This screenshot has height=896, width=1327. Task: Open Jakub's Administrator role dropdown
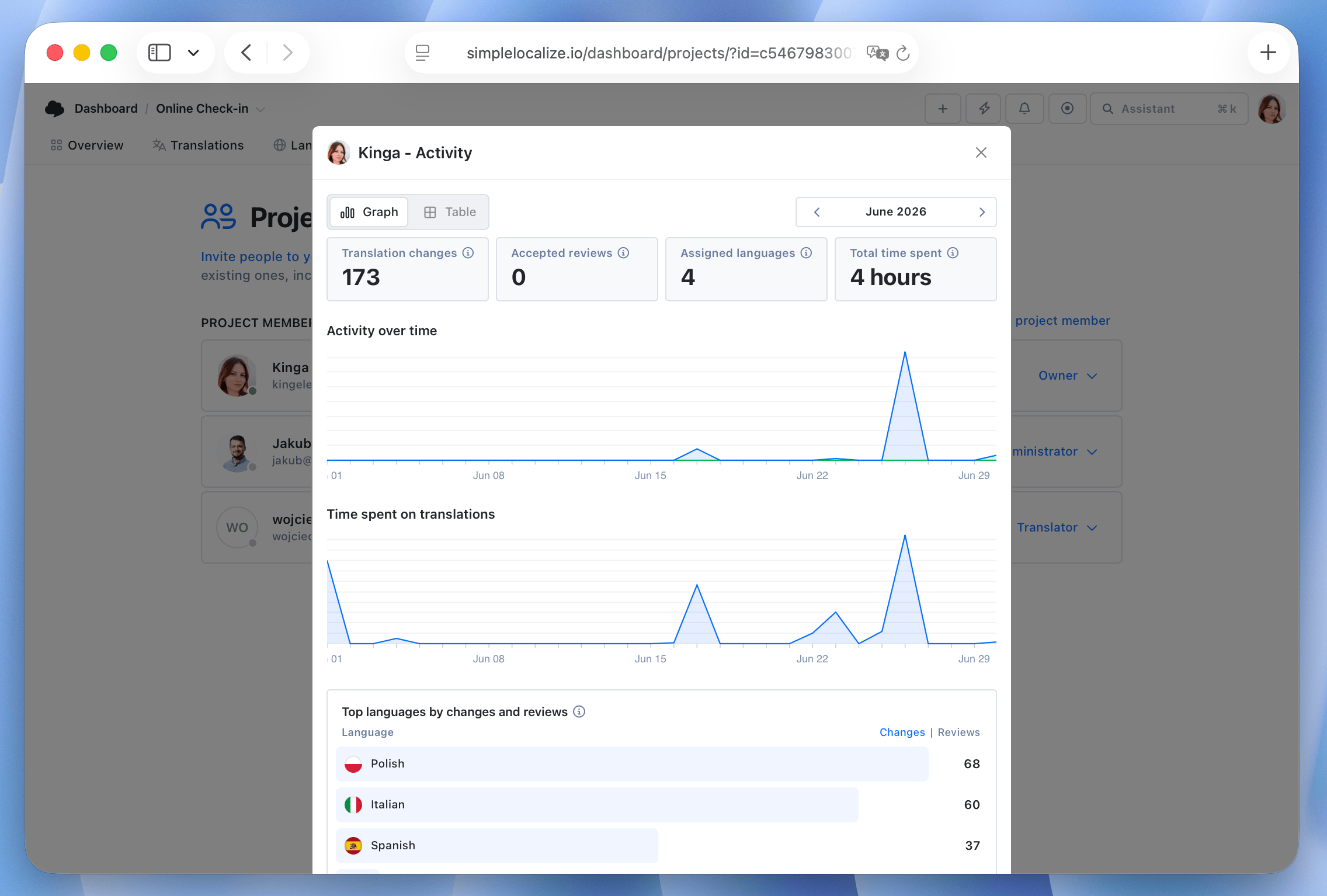coord(1055,452)
